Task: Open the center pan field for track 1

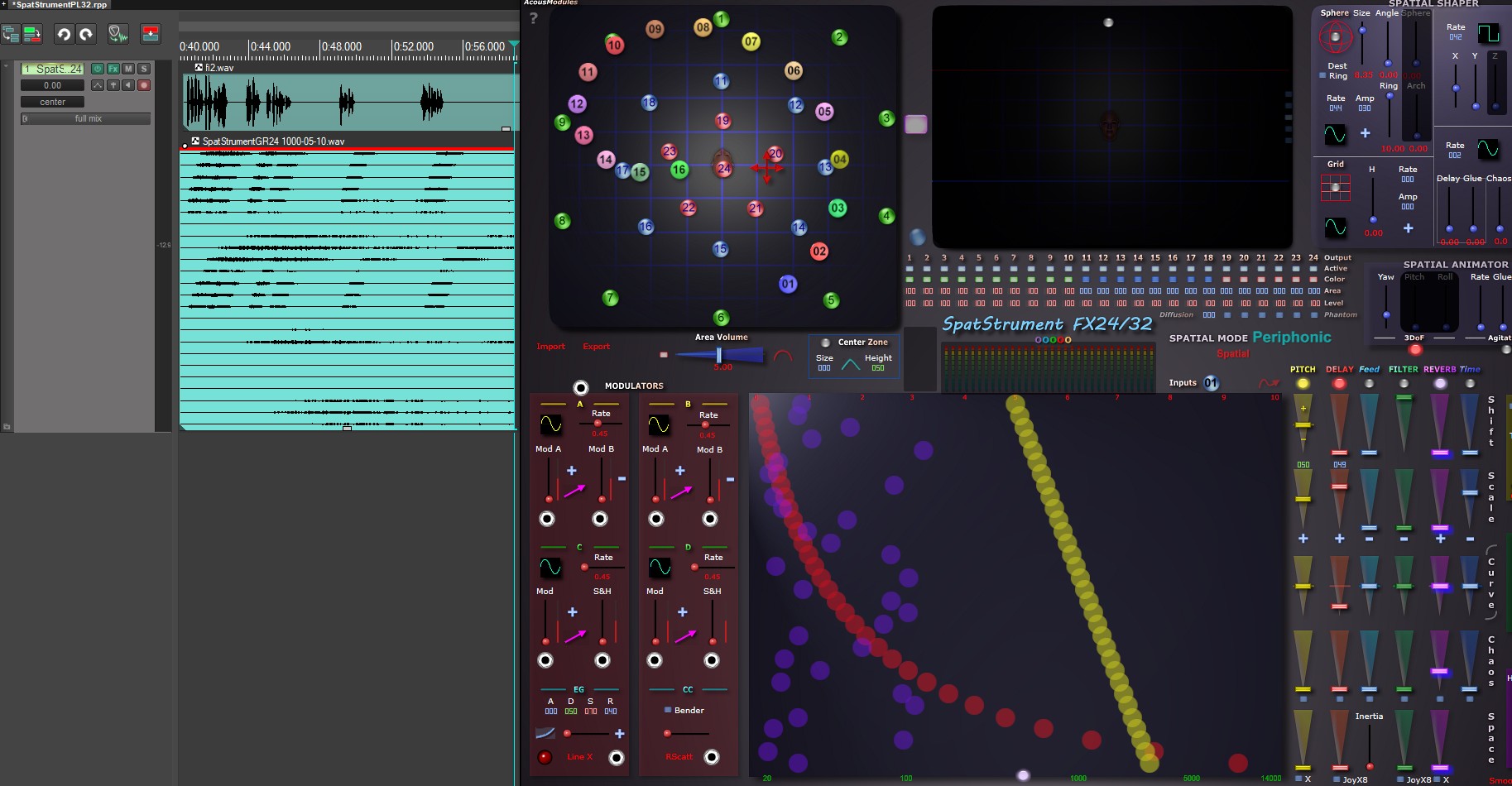Action: 52,102
